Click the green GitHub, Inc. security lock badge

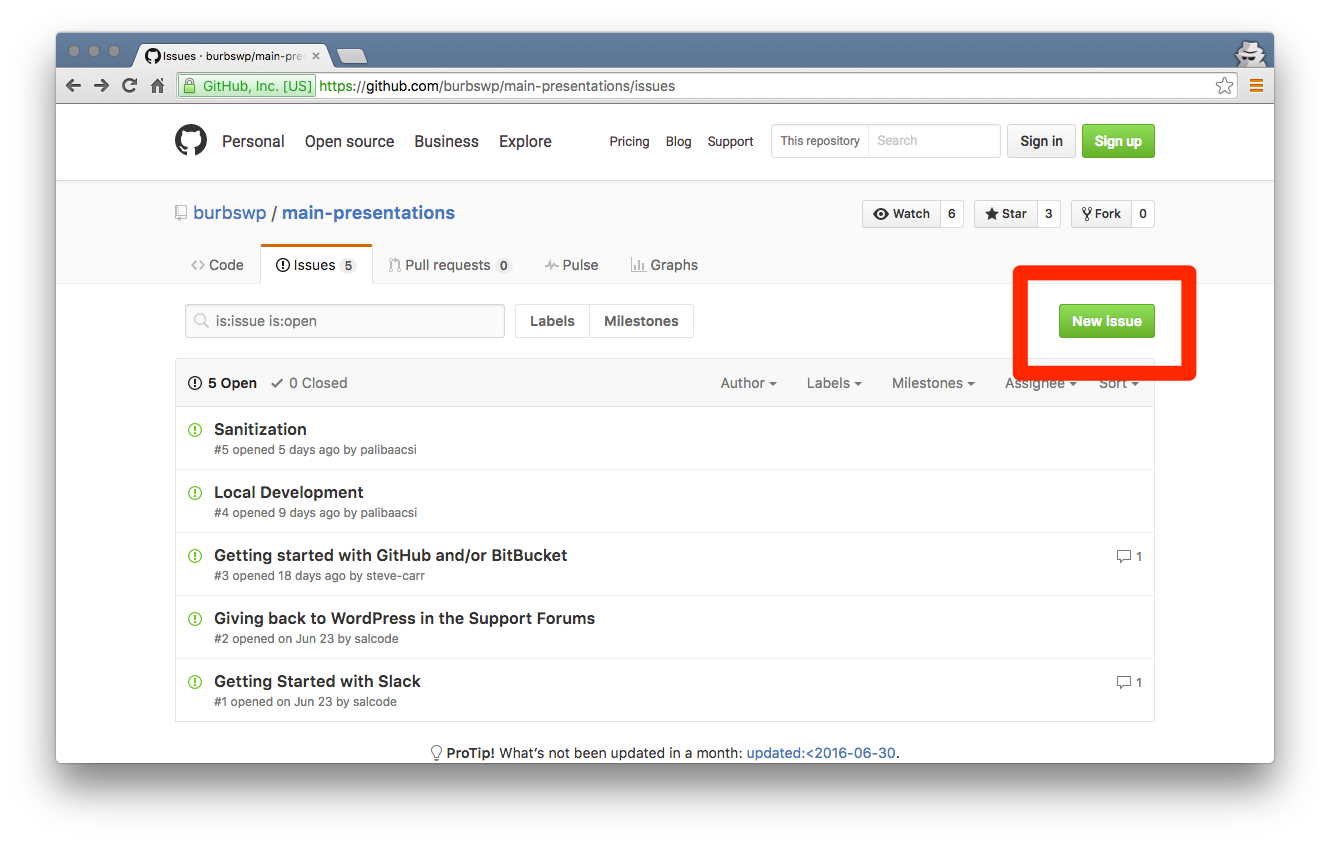tap(247, 86)
